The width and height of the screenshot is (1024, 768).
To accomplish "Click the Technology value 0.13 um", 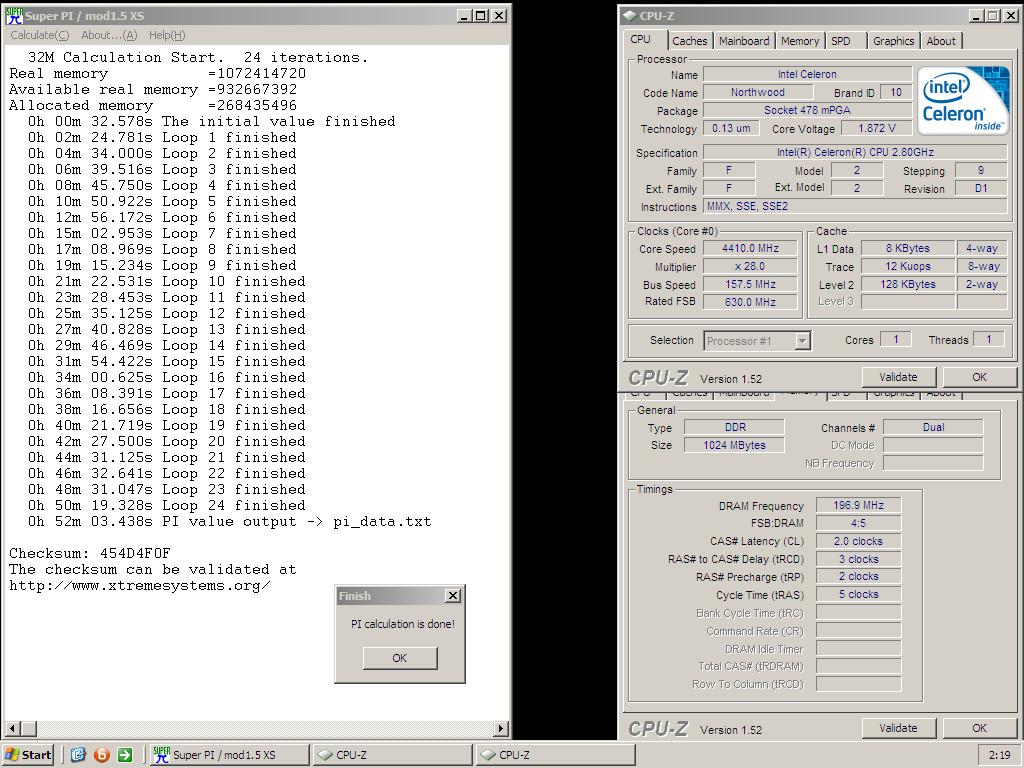I will click(731, 129).
